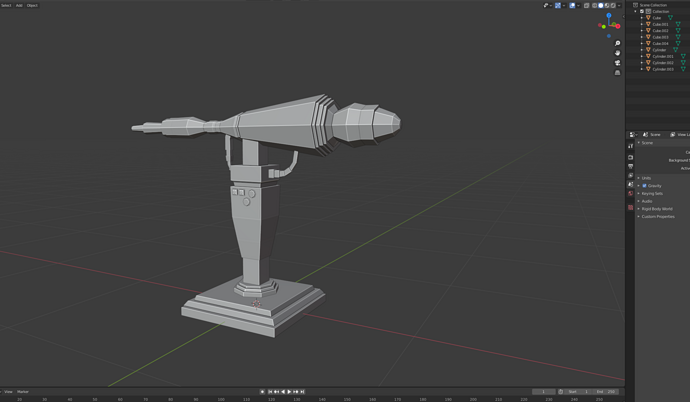Jump to the timeline end frame
The width and height of the screenshot is (690, 402).
pos(302,391)
